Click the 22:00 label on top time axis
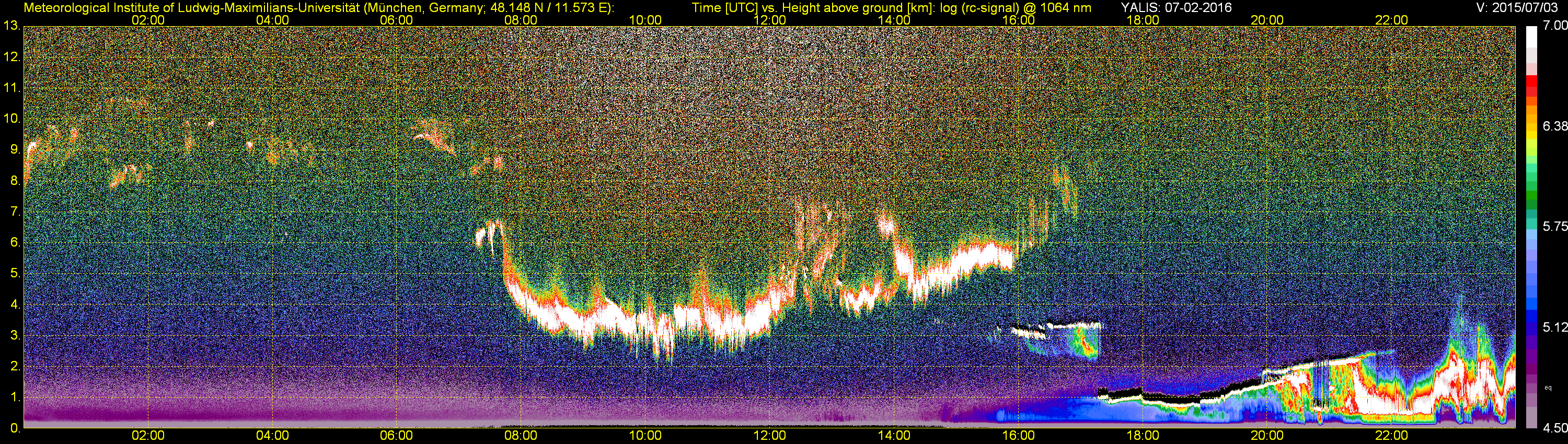 (1391, 20)
